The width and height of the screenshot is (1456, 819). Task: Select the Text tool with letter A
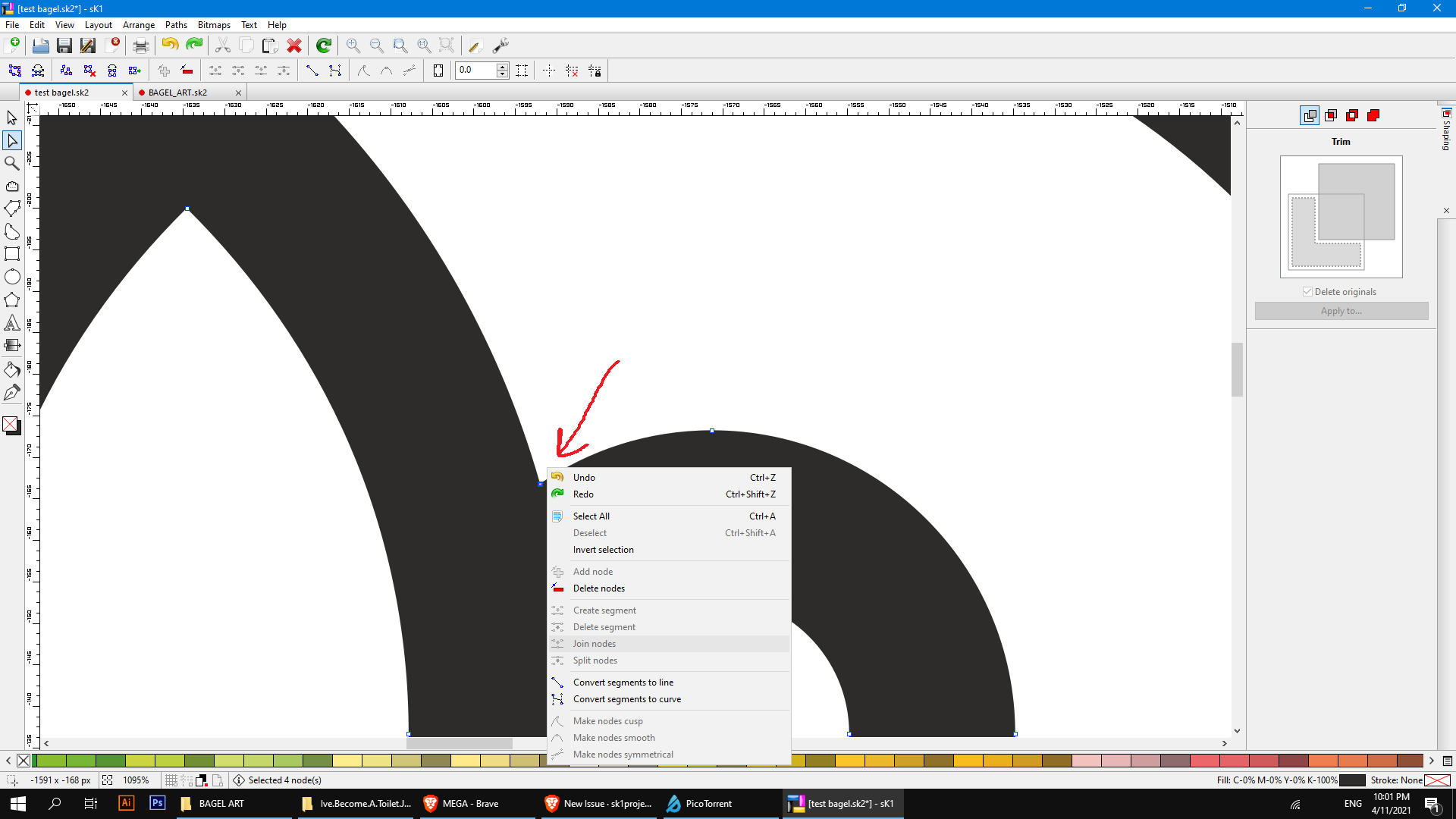click(12, 323)
